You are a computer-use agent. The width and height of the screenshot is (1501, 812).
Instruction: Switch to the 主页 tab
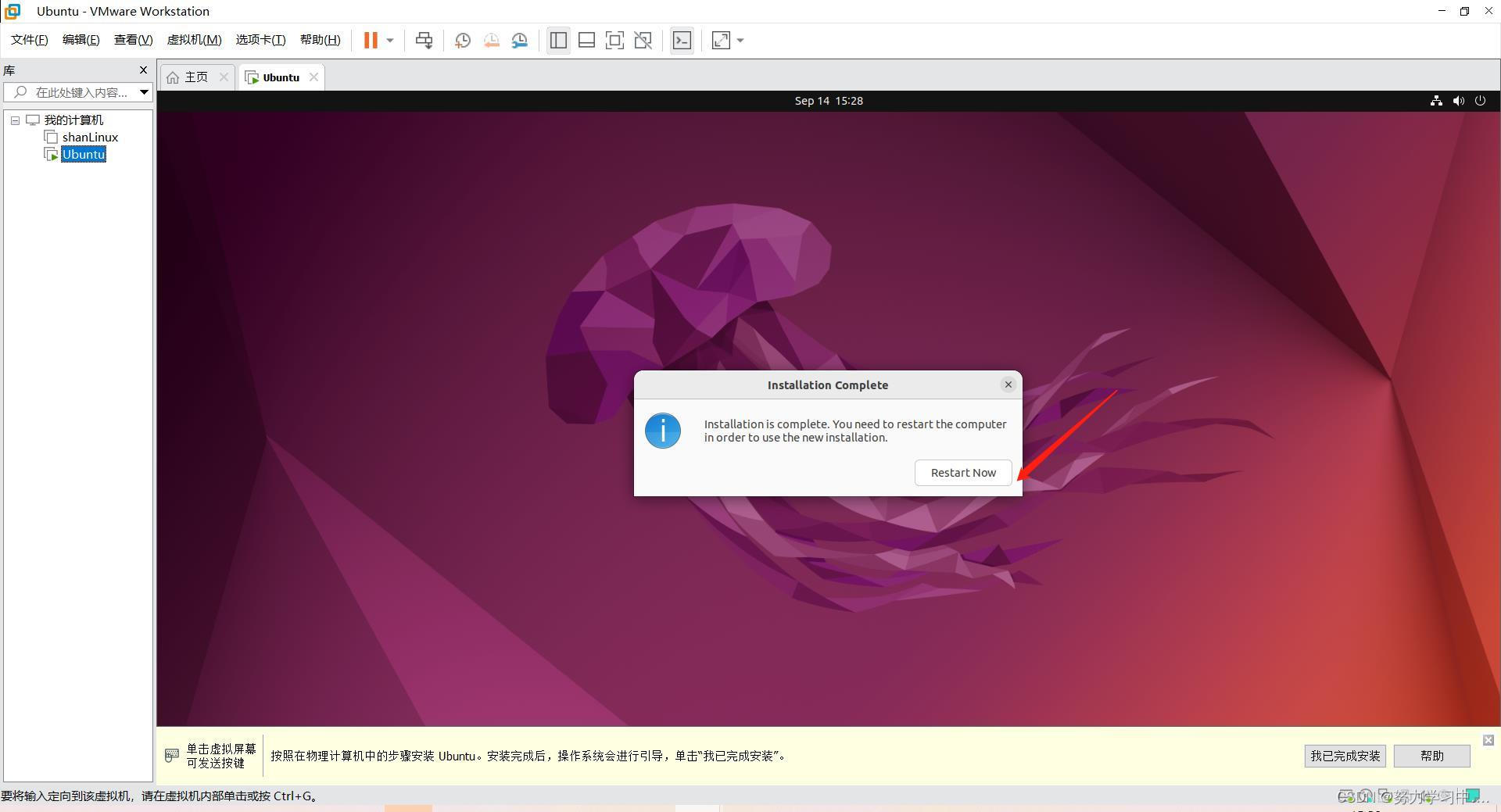(x=196, y=77)
